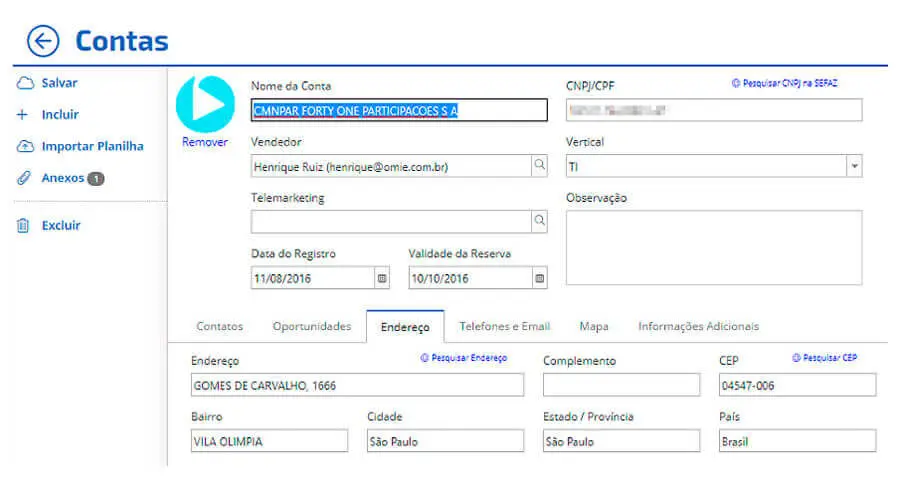Click the Incluir plus icon

[x=22, y=115]
